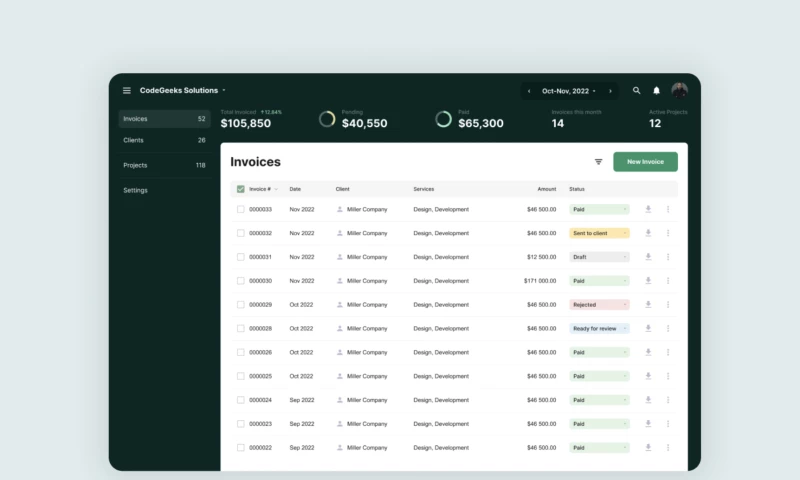Click the $12 500.00 amount cell
The width and height of the screenshot is (800, 480).
tap(541, 257)
